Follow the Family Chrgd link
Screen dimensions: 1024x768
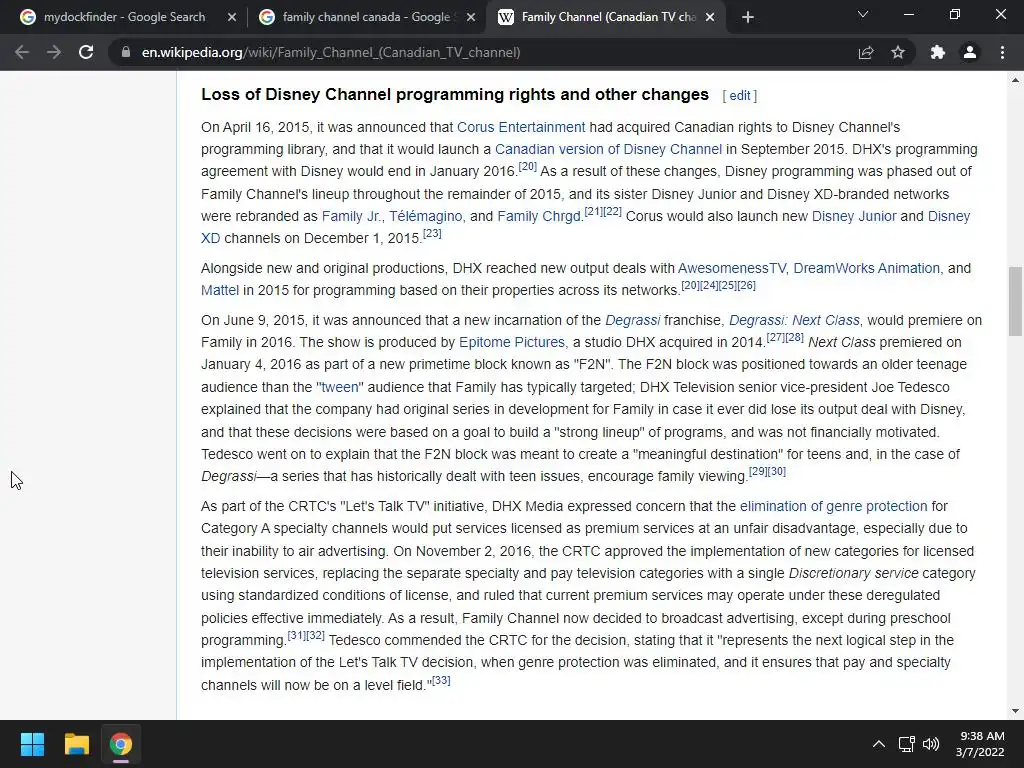(x=539, y=216)
